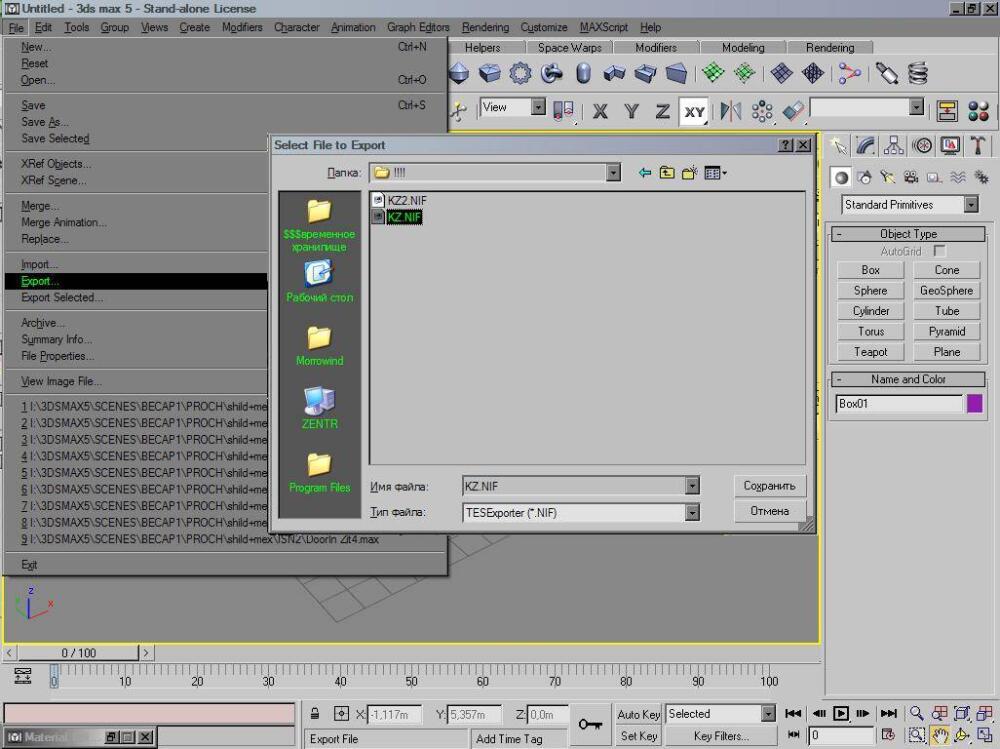
Task: Switch to the Modeling shelf tab
Action: click(x=743, y=48)
